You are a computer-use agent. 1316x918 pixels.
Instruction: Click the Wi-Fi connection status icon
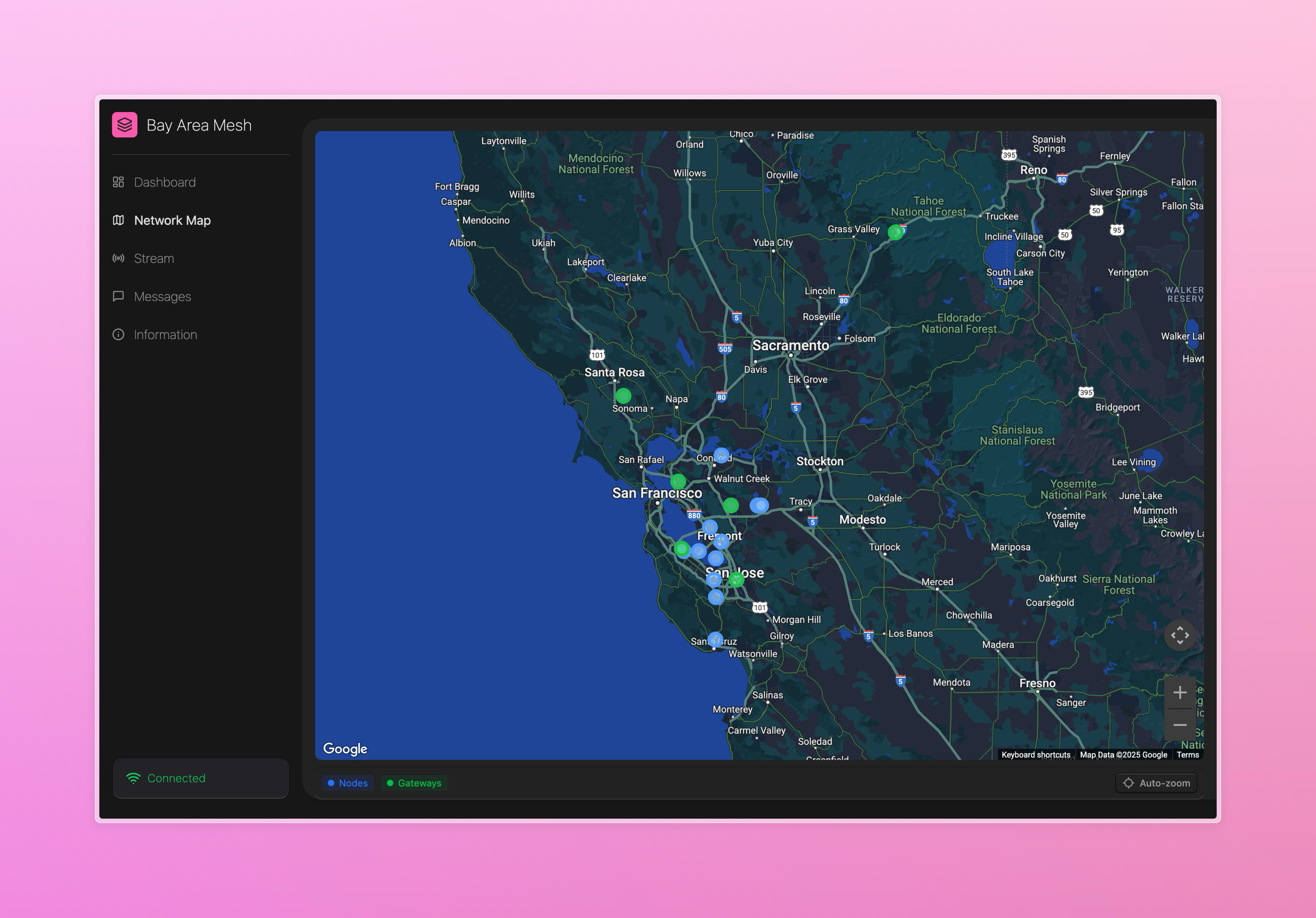pyautogui.click(x=133, y=778)
